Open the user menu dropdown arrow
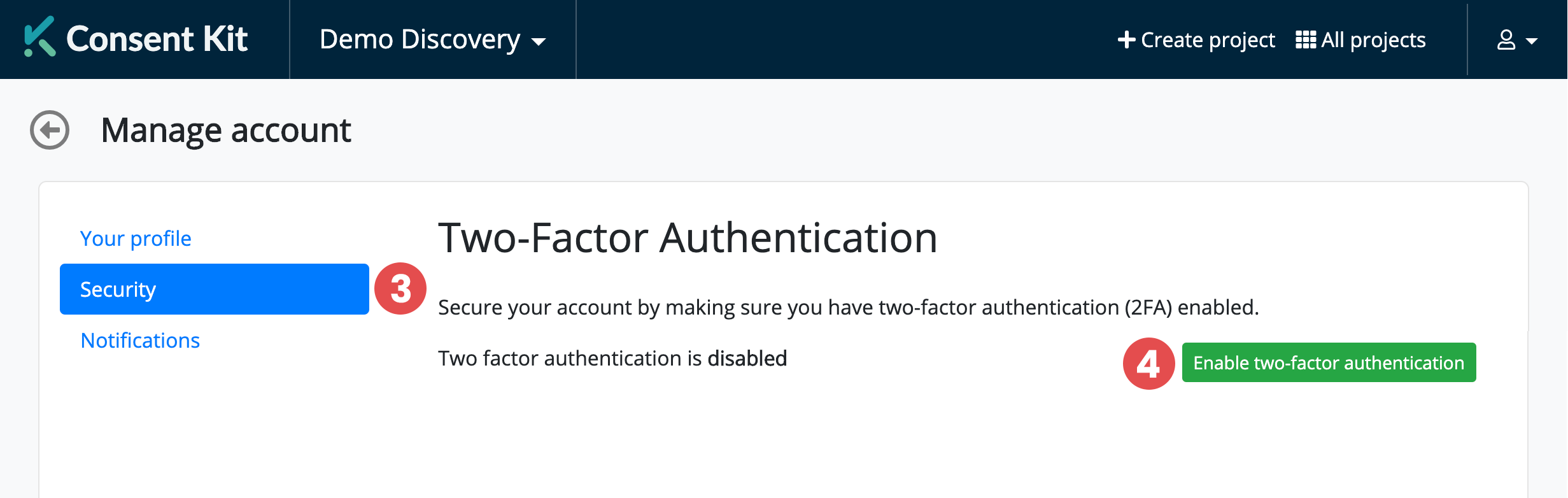The image size is (1568, 498). 1532,41
